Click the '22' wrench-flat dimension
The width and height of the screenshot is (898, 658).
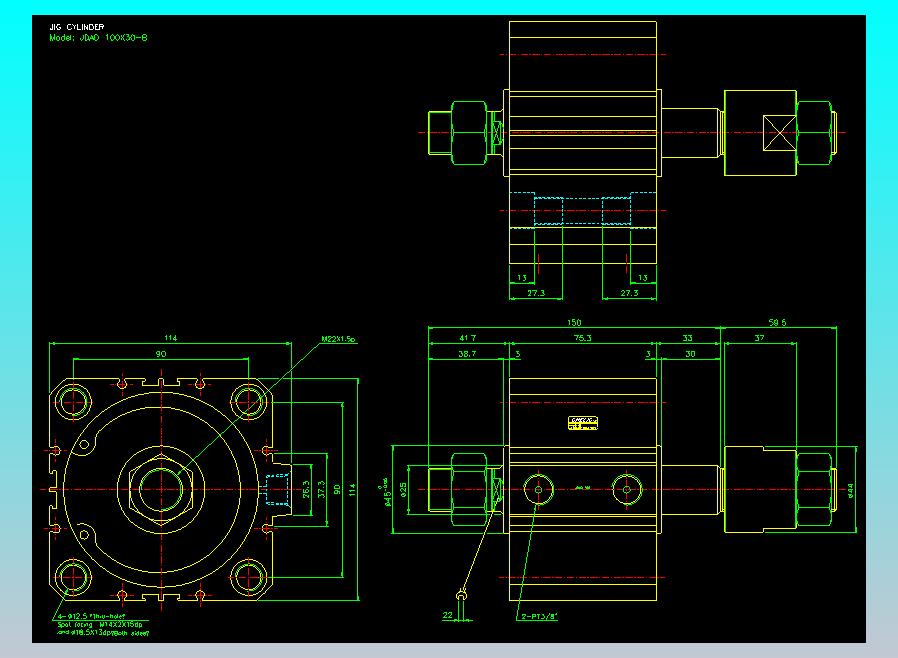[x=447, y=615]
